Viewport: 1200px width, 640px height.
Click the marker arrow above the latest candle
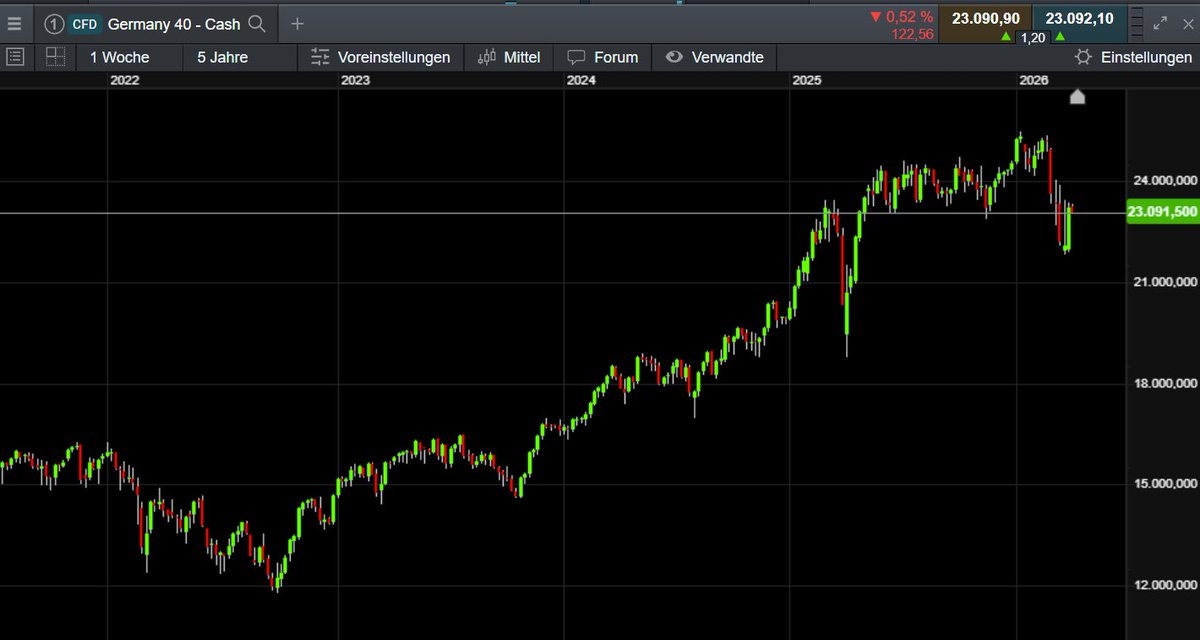[1077, 97]
